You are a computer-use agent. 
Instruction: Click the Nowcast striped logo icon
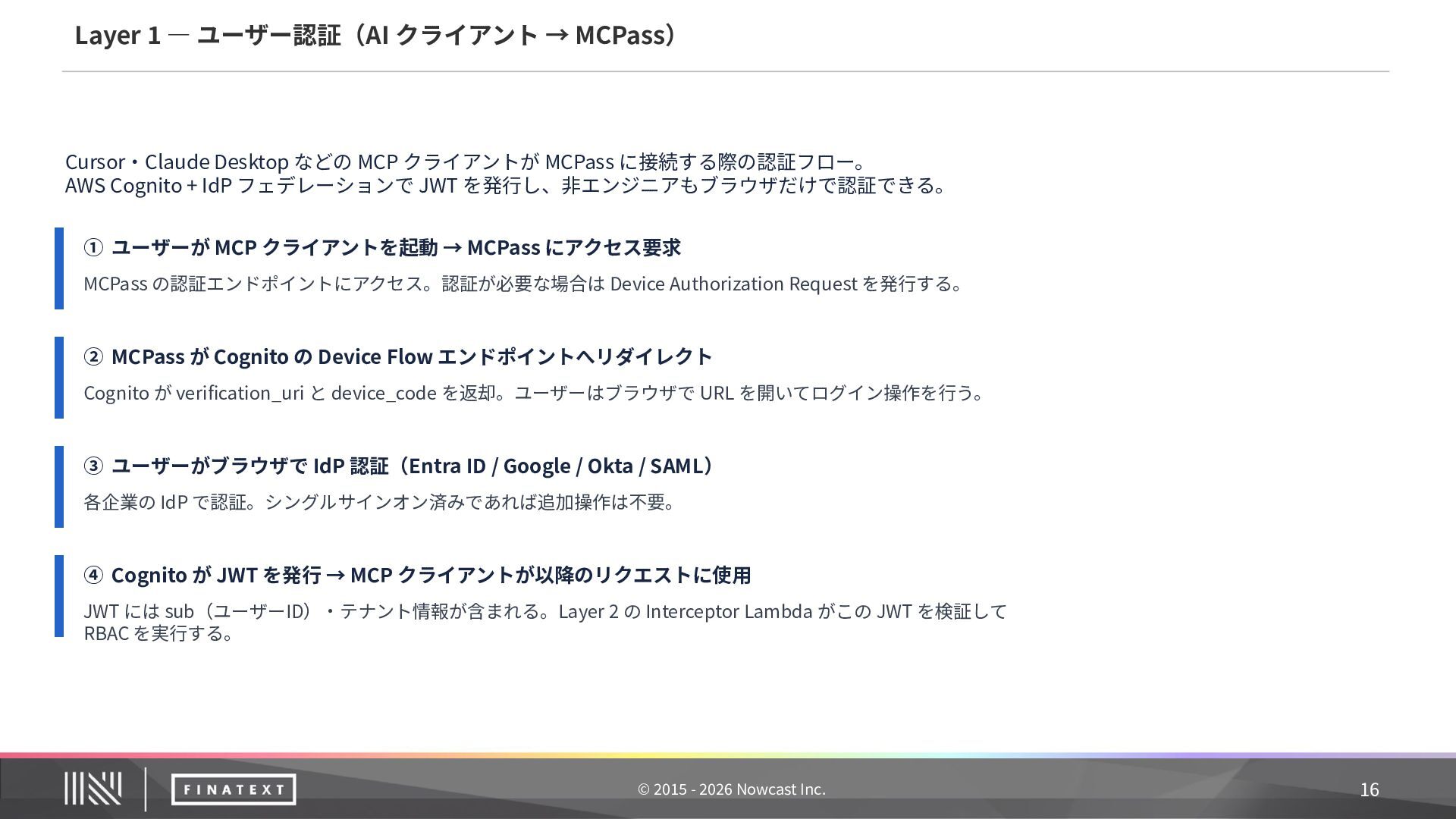[x=93, y=789]
